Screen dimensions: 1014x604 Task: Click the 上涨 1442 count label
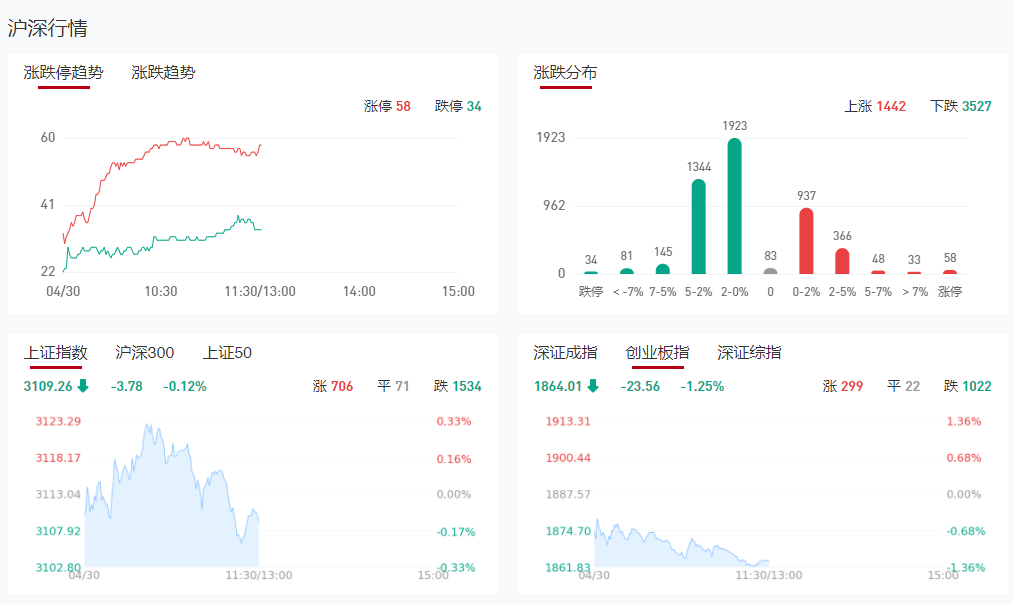tap(875, 106)
